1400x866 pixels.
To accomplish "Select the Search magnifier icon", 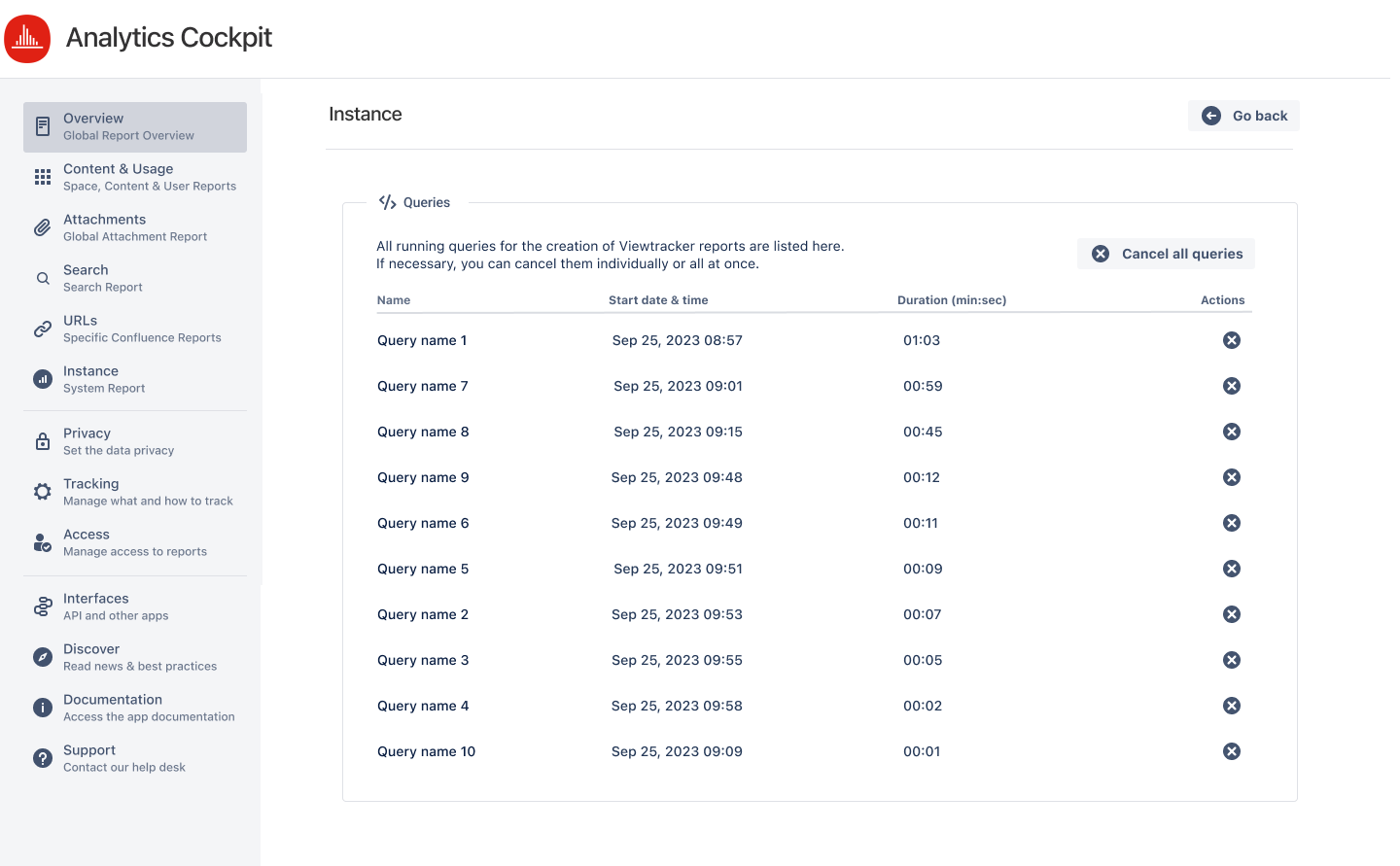I will 42,277.
